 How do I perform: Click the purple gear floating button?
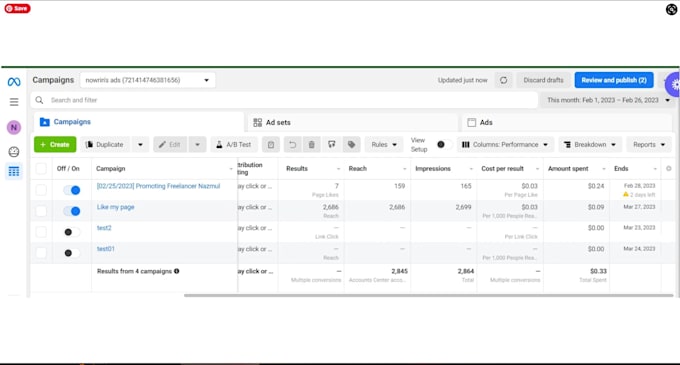673,85
